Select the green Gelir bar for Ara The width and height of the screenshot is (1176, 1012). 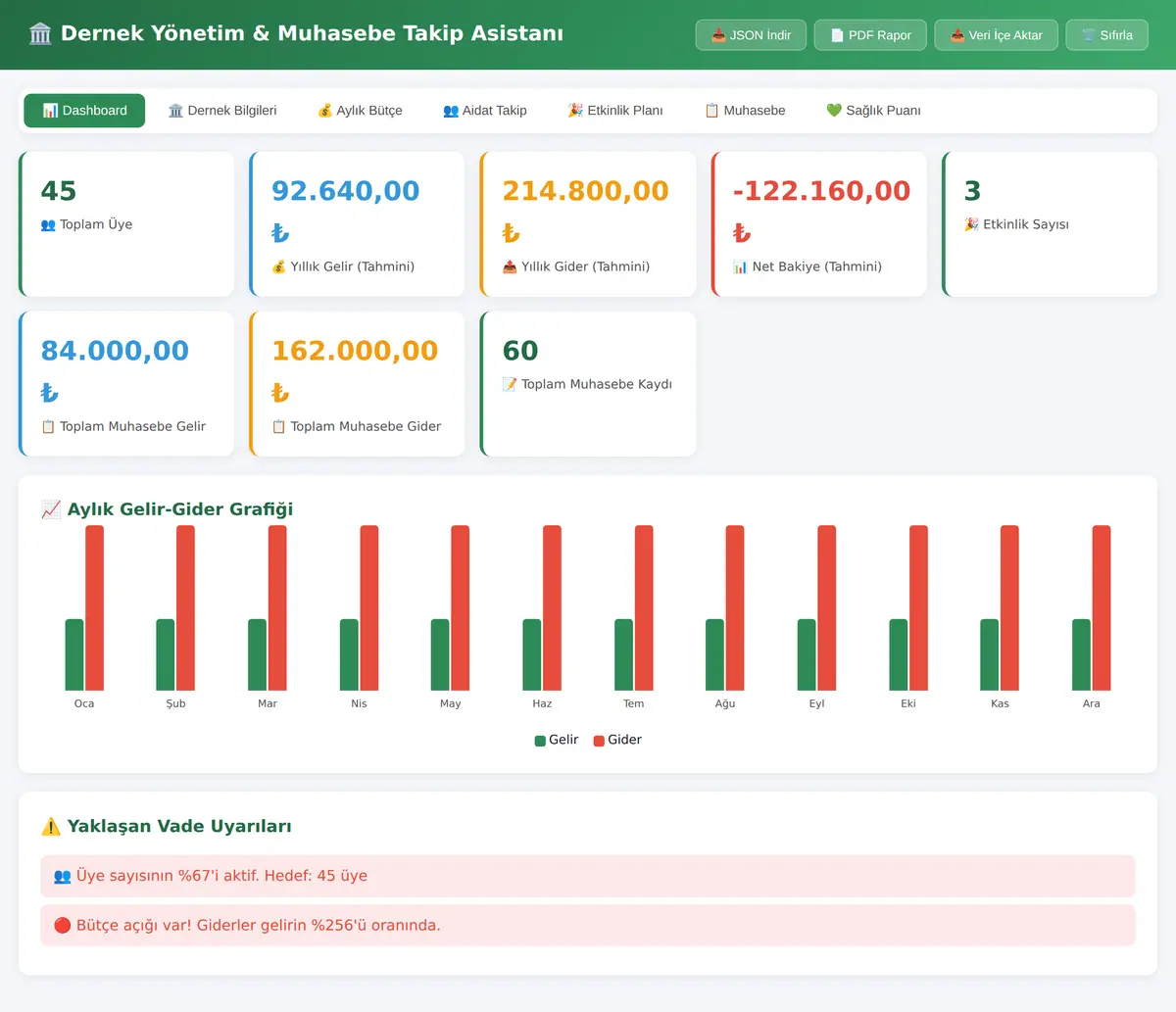[1081, 654]
